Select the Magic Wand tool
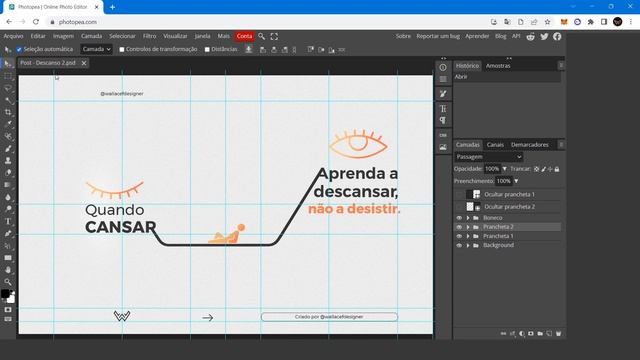The image size is (640, 360). [x=8, y=100]
